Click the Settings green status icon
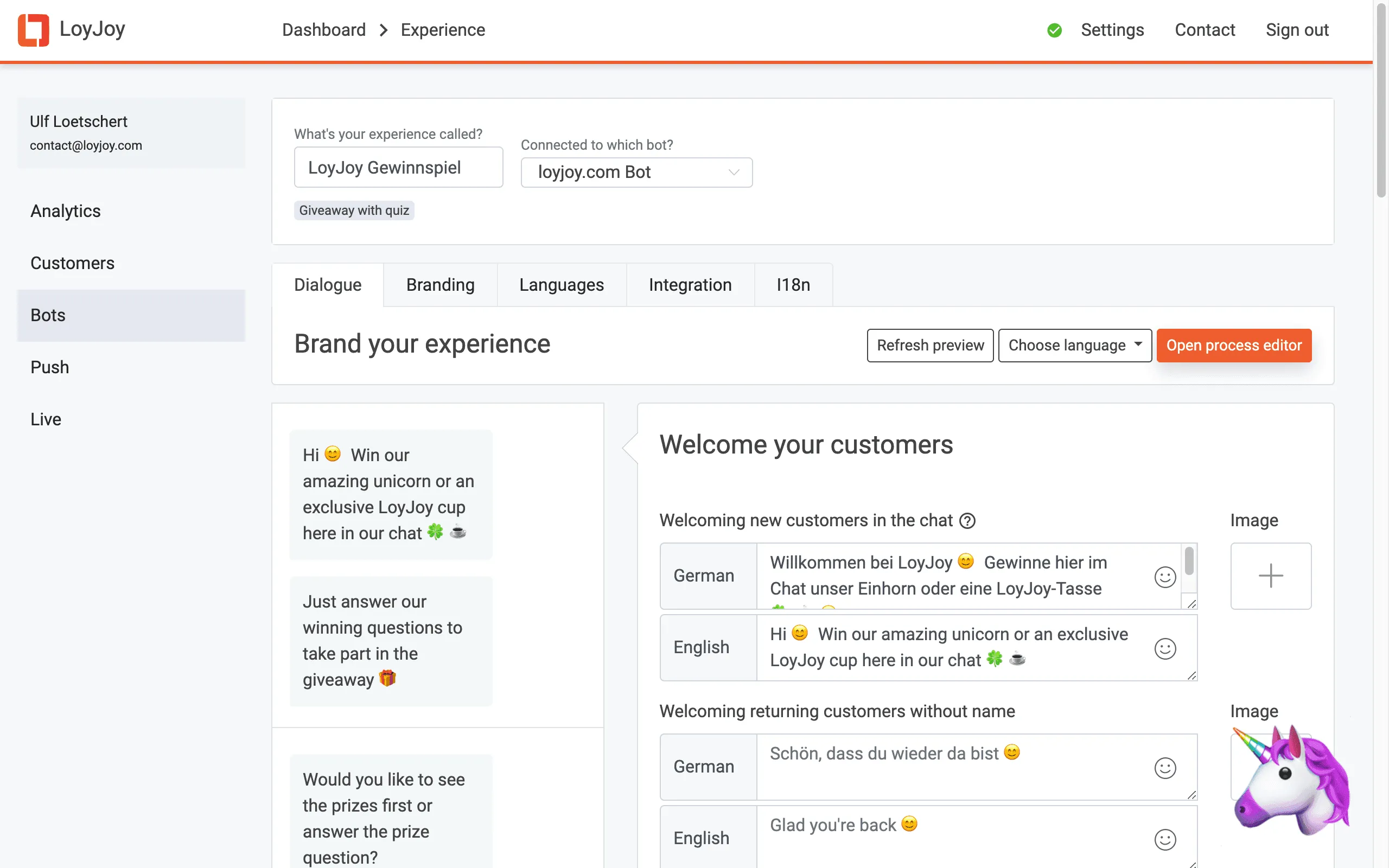The width and height of the screenshot is (1389, 868). click(x=1055, y=30)
